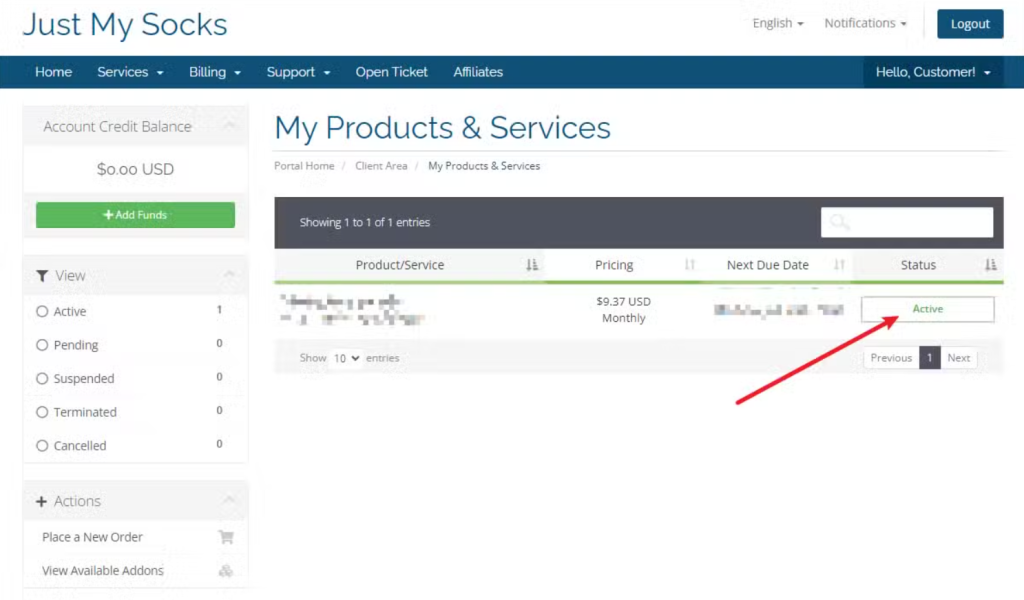
Task: Open the Hello, Customer! account menu
Action: pos(933,72)
